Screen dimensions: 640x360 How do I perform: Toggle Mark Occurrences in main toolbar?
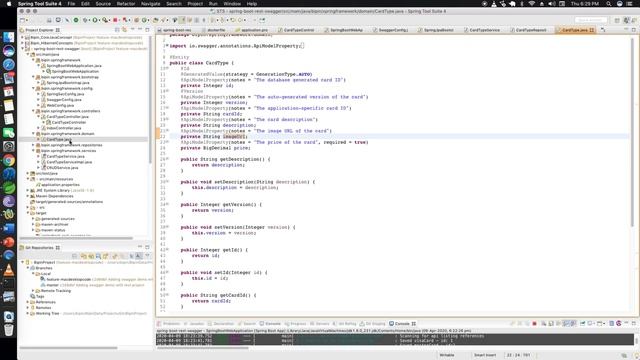(x=182, y=20)
